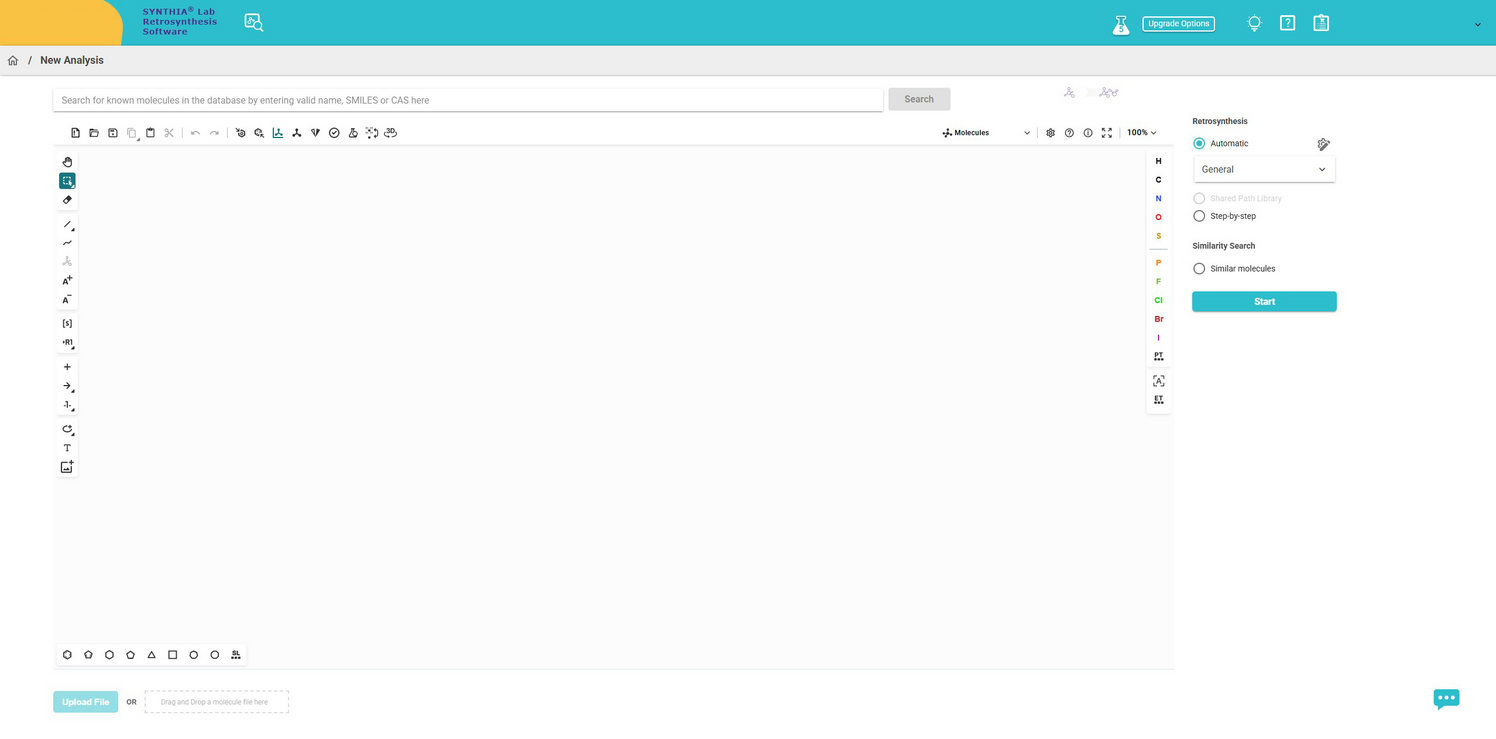
Task: Select the Hand pan tool
Action: coord(67,162)
